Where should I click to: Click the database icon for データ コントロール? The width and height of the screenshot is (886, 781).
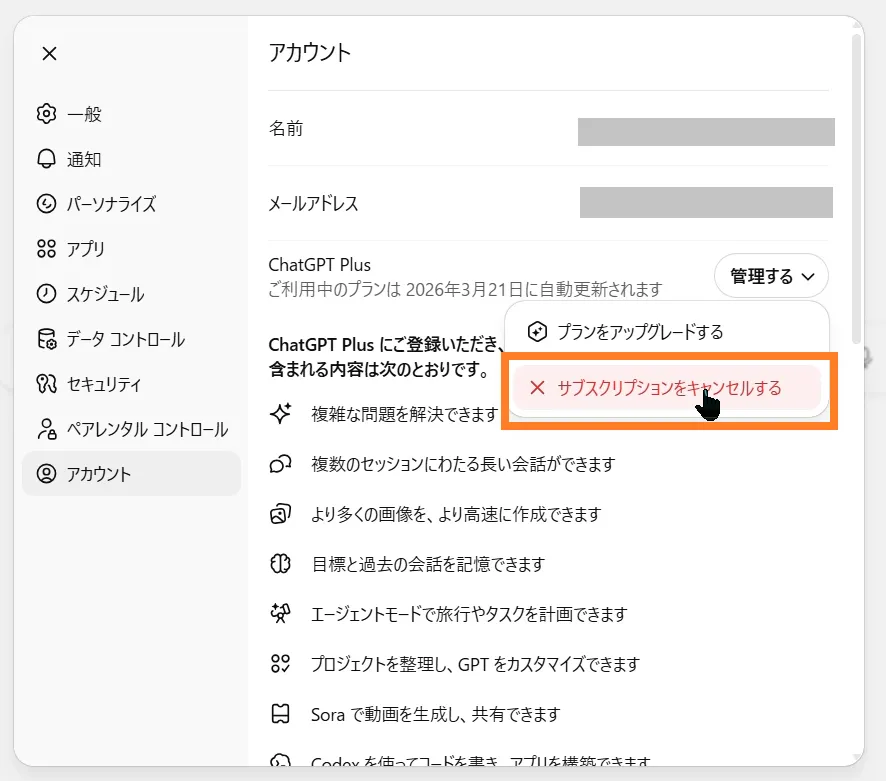(46, 339)
